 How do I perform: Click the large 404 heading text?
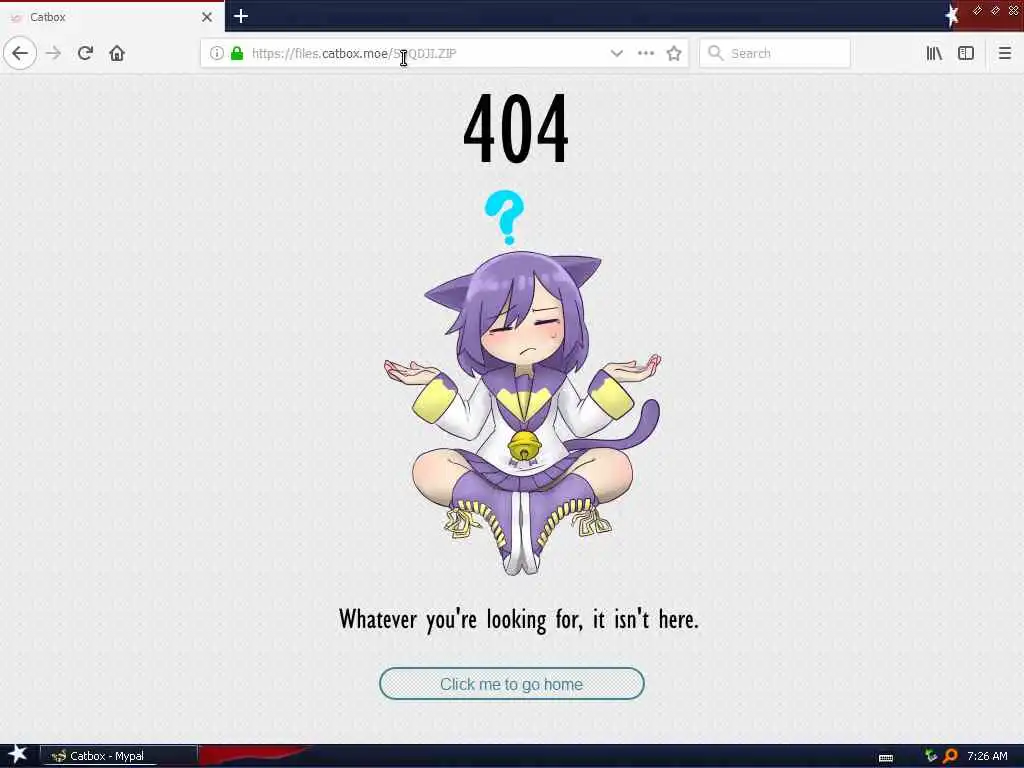pos(515,128)
